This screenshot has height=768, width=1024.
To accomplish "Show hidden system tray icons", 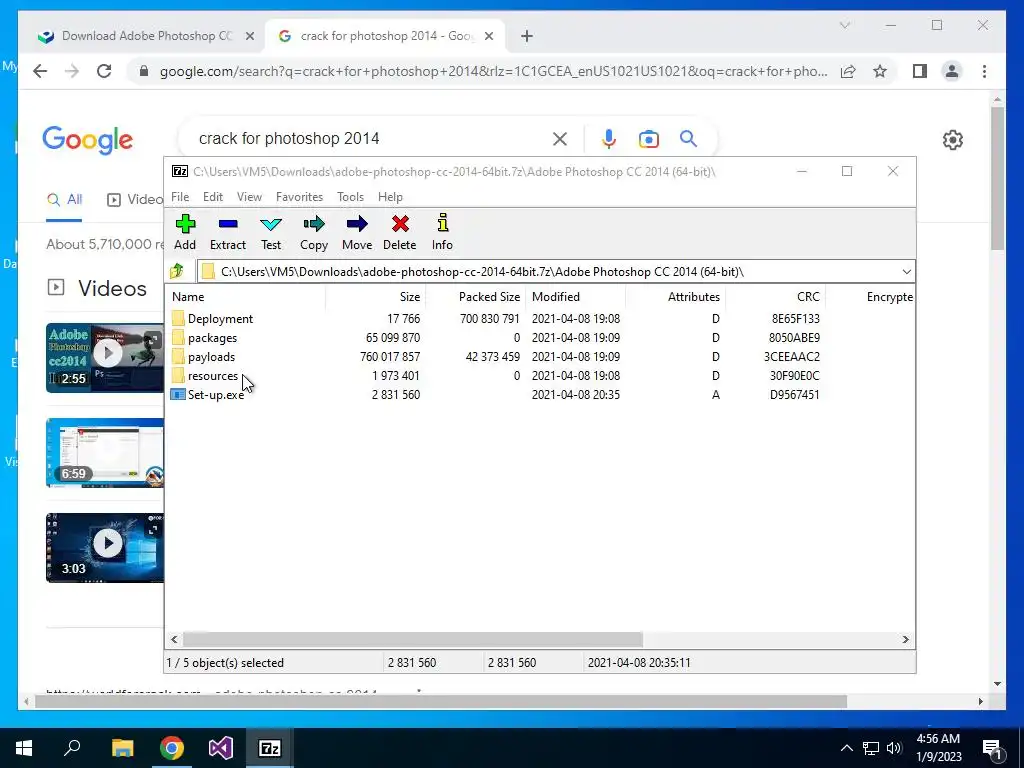I will click(846, 748).
